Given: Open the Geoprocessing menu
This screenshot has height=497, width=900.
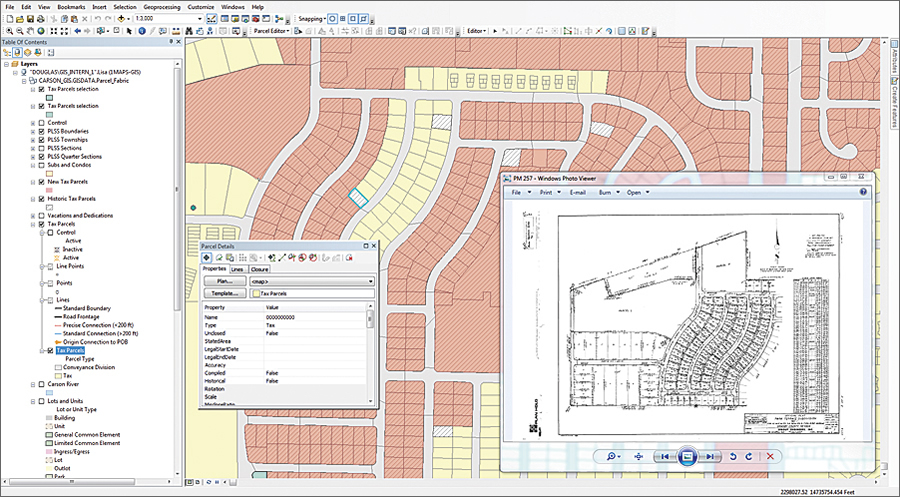Looking at the screenshot, I should [x=161, y=6].
